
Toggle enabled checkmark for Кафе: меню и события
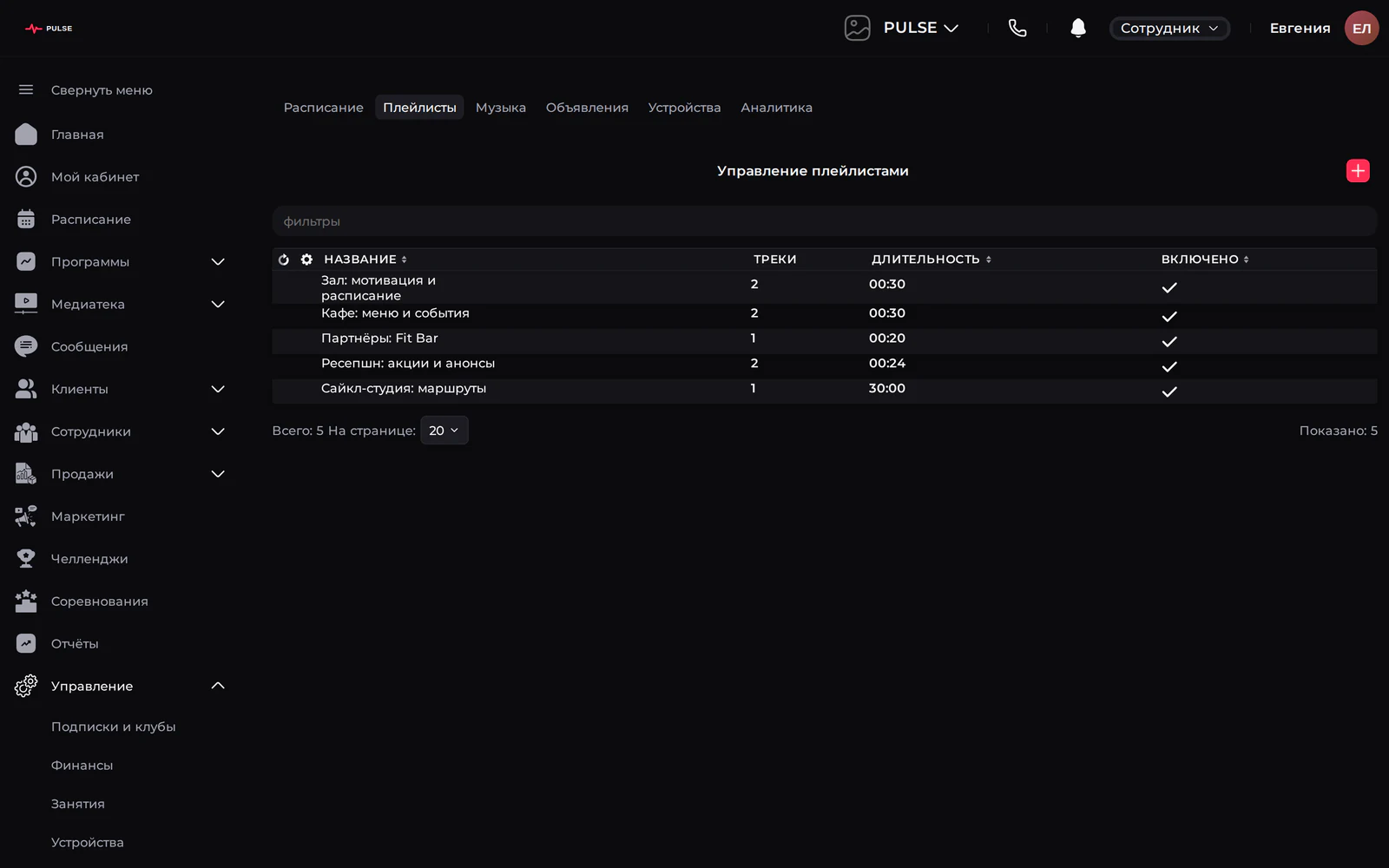coord(1169,316)
